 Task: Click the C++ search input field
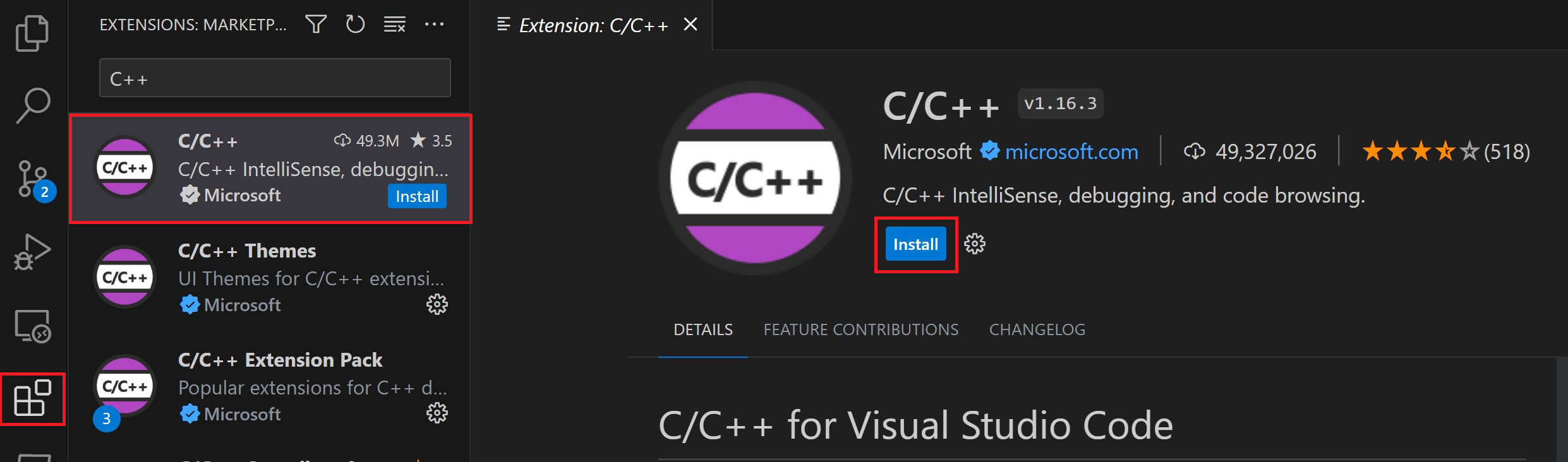click(x=274, y=77)
